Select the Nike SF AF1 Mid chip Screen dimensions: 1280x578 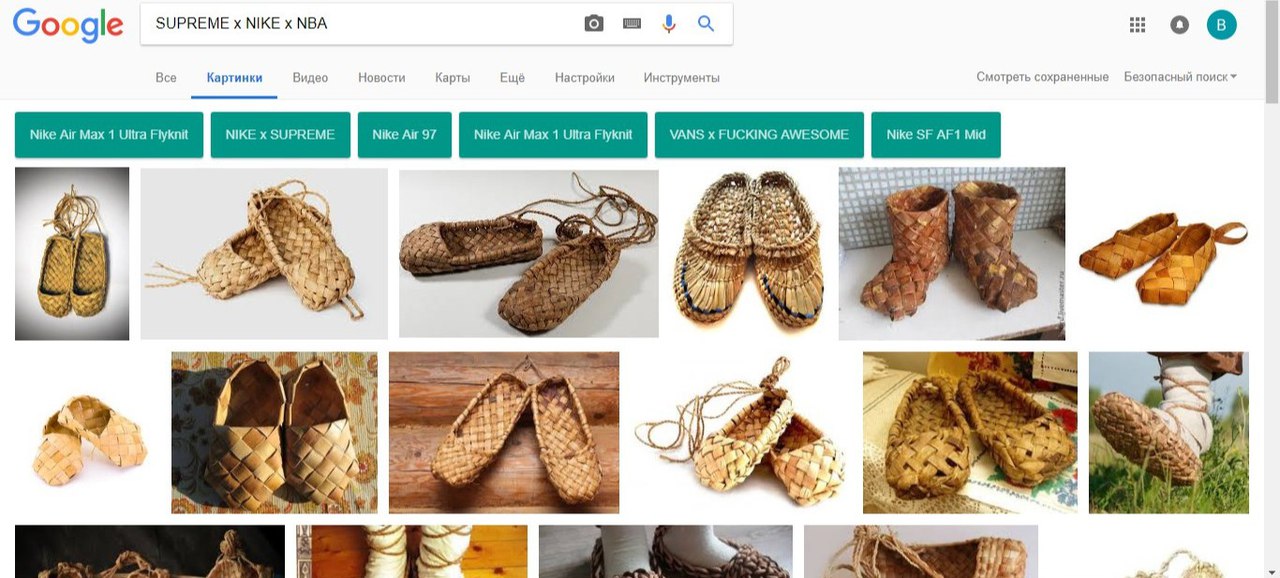(x=935, y=135)
